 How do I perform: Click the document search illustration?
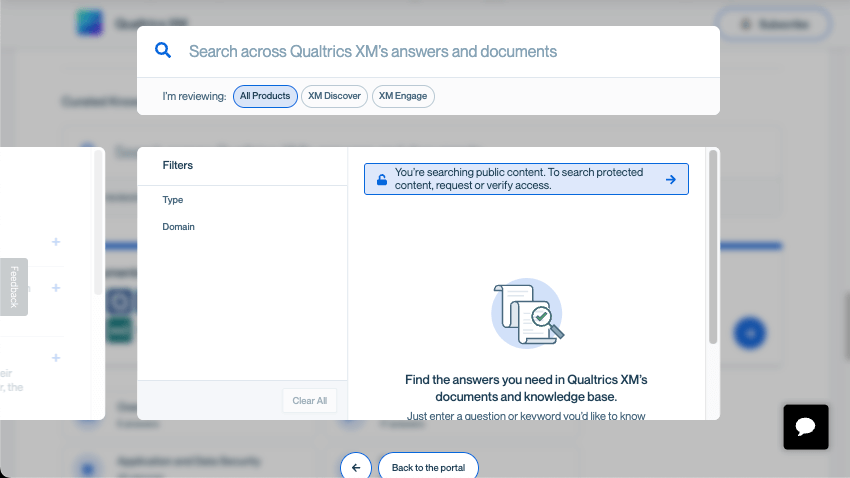[x=527, y=313]
